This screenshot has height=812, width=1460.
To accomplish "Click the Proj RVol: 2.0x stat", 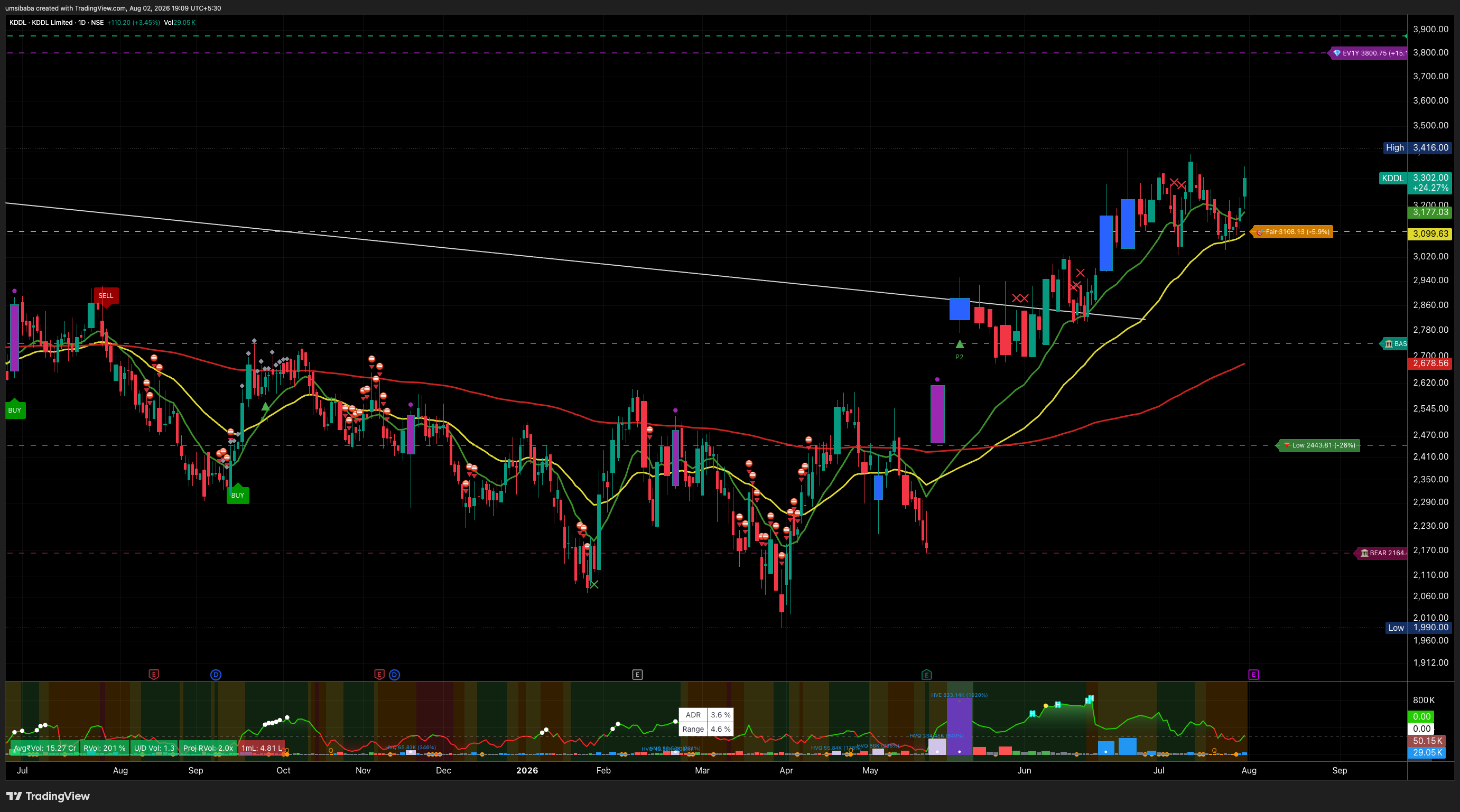I will pyautogui.click(x=208, y=748).
